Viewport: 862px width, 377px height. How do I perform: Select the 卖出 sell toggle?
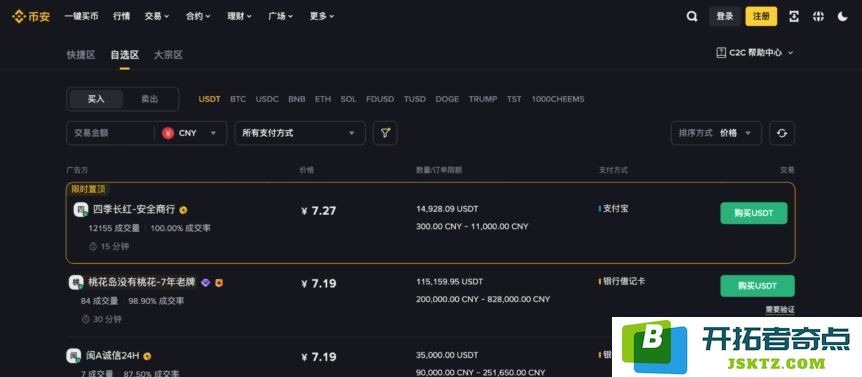150,99
